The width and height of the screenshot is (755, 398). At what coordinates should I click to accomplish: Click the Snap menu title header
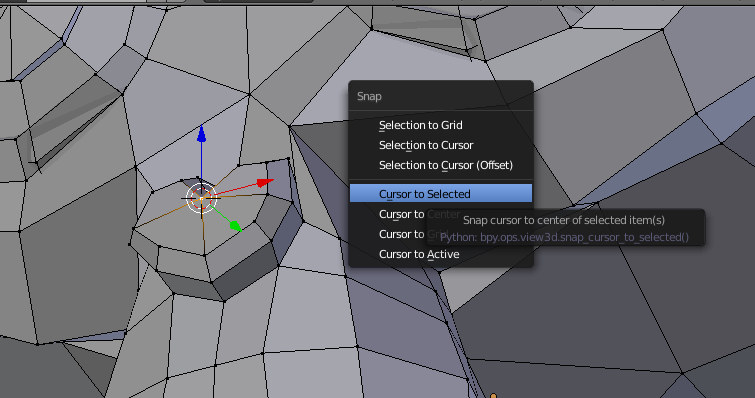(x=369, y=96)
